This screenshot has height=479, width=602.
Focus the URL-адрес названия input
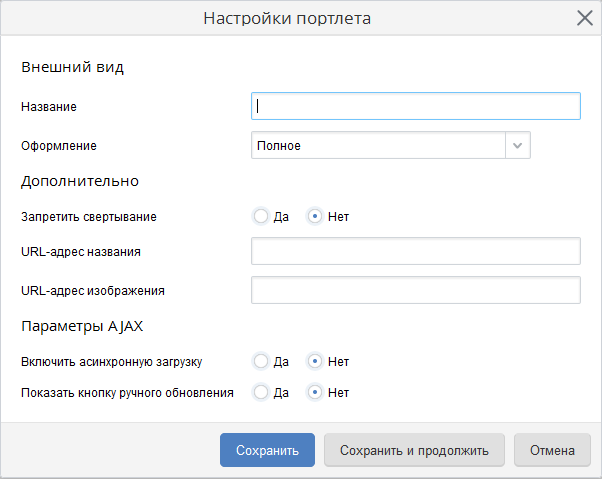coord(415,251)
